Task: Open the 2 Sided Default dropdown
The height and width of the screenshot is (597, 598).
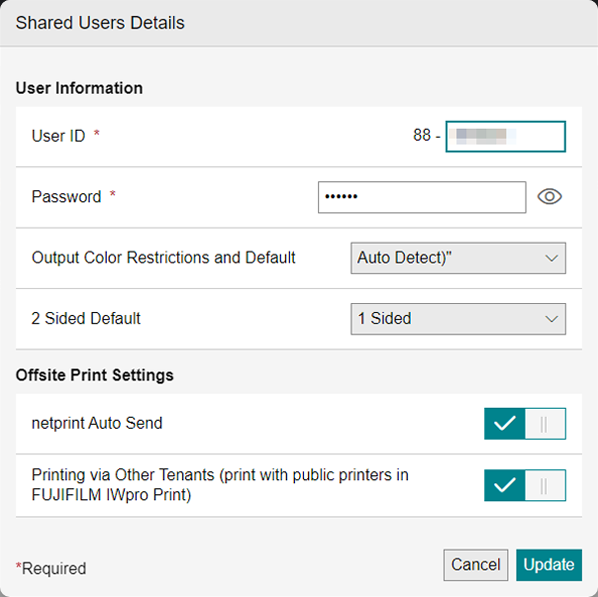Action: click(x=458, y=319)
